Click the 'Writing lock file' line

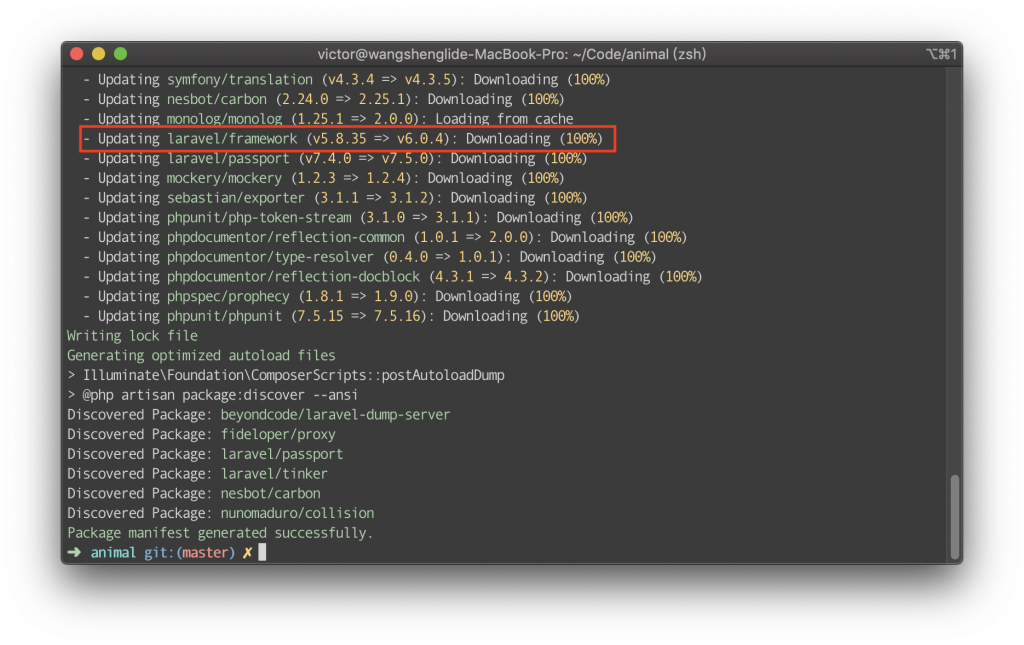click(x=132, y=336)
